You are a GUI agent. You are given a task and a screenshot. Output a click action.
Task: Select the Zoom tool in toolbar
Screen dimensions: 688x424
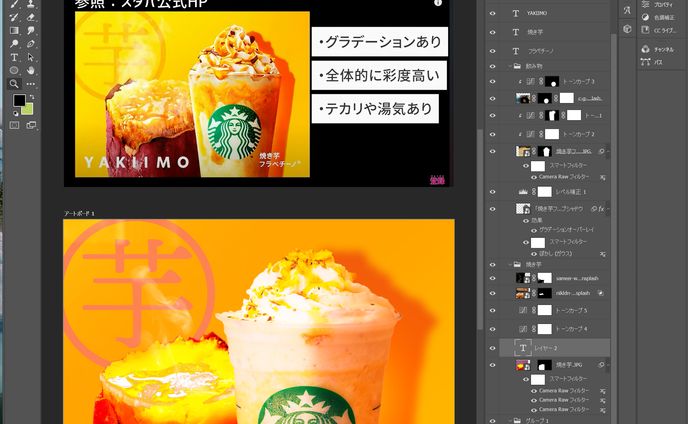click(14, 84)
